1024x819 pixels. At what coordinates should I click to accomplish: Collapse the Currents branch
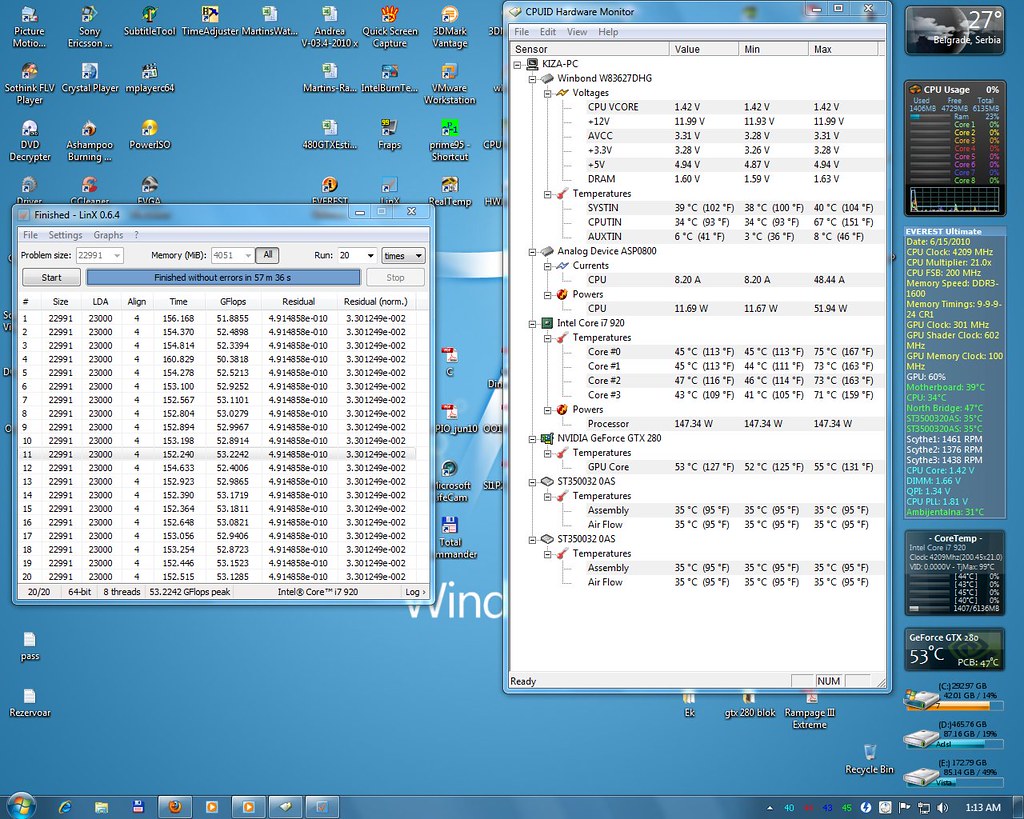tap(548, 266)
